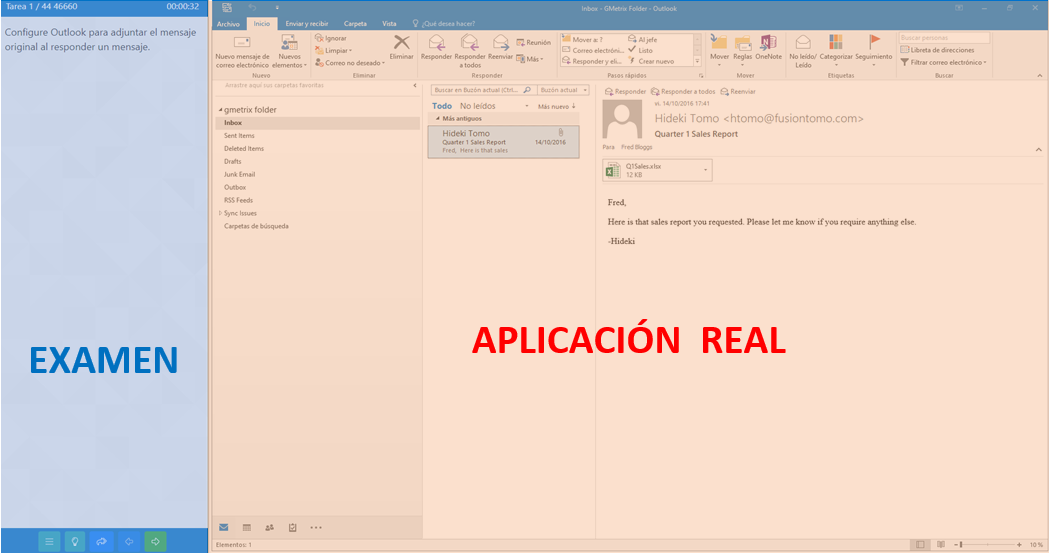Switch to People view icon
This screenshot has height=553, width=1049.
pos(270,528)
